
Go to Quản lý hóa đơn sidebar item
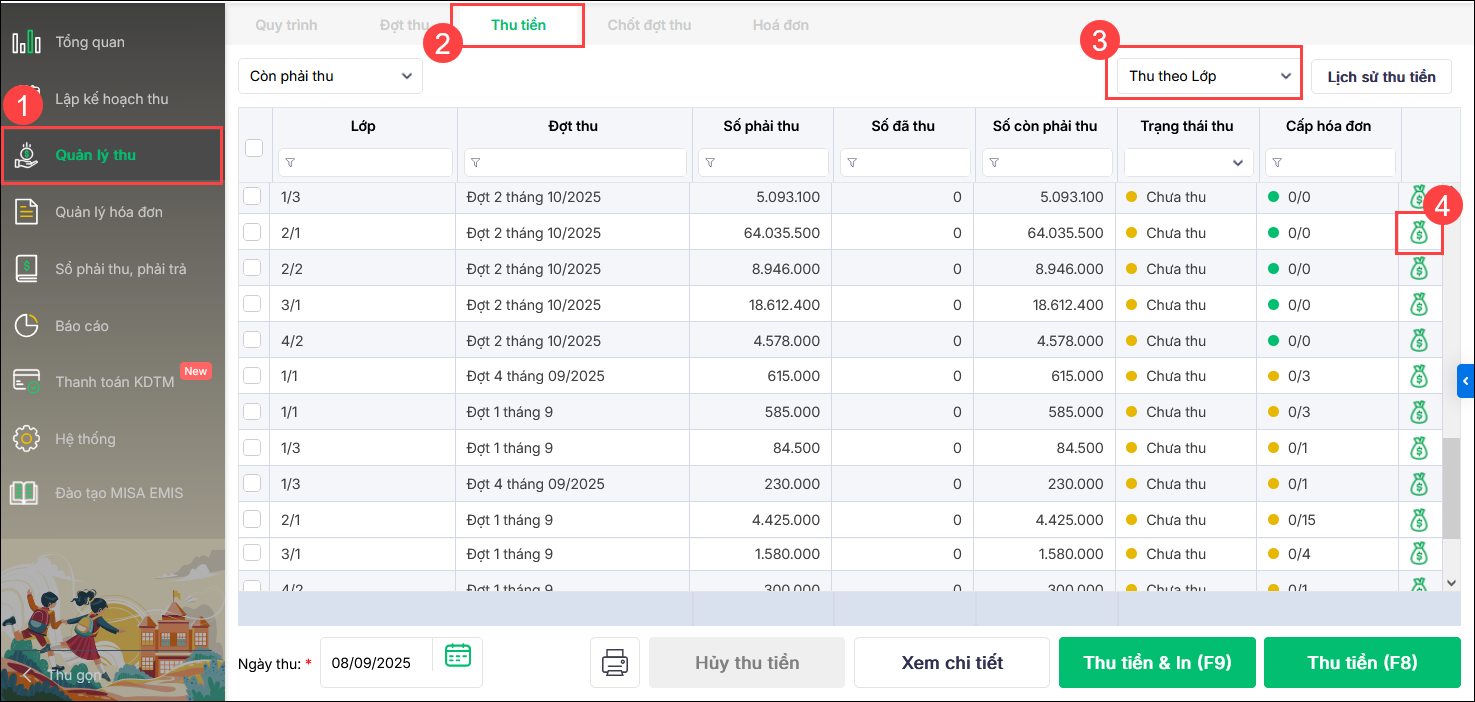click(108, 212)
